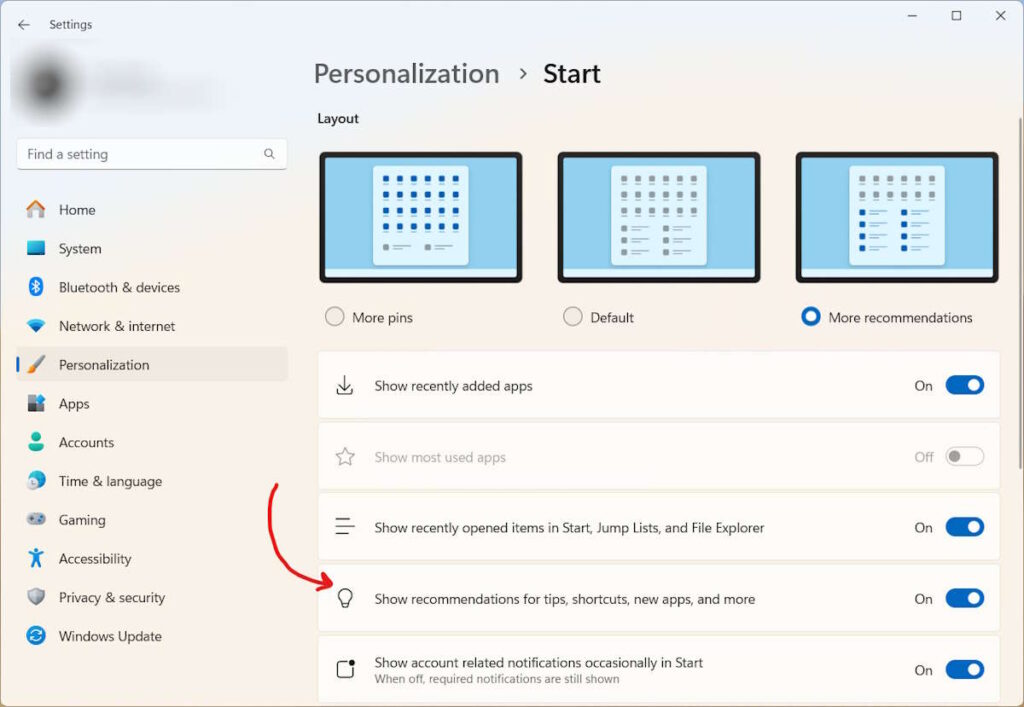
Task: Open the Accessibility settings page
Action: click(152, 558)
